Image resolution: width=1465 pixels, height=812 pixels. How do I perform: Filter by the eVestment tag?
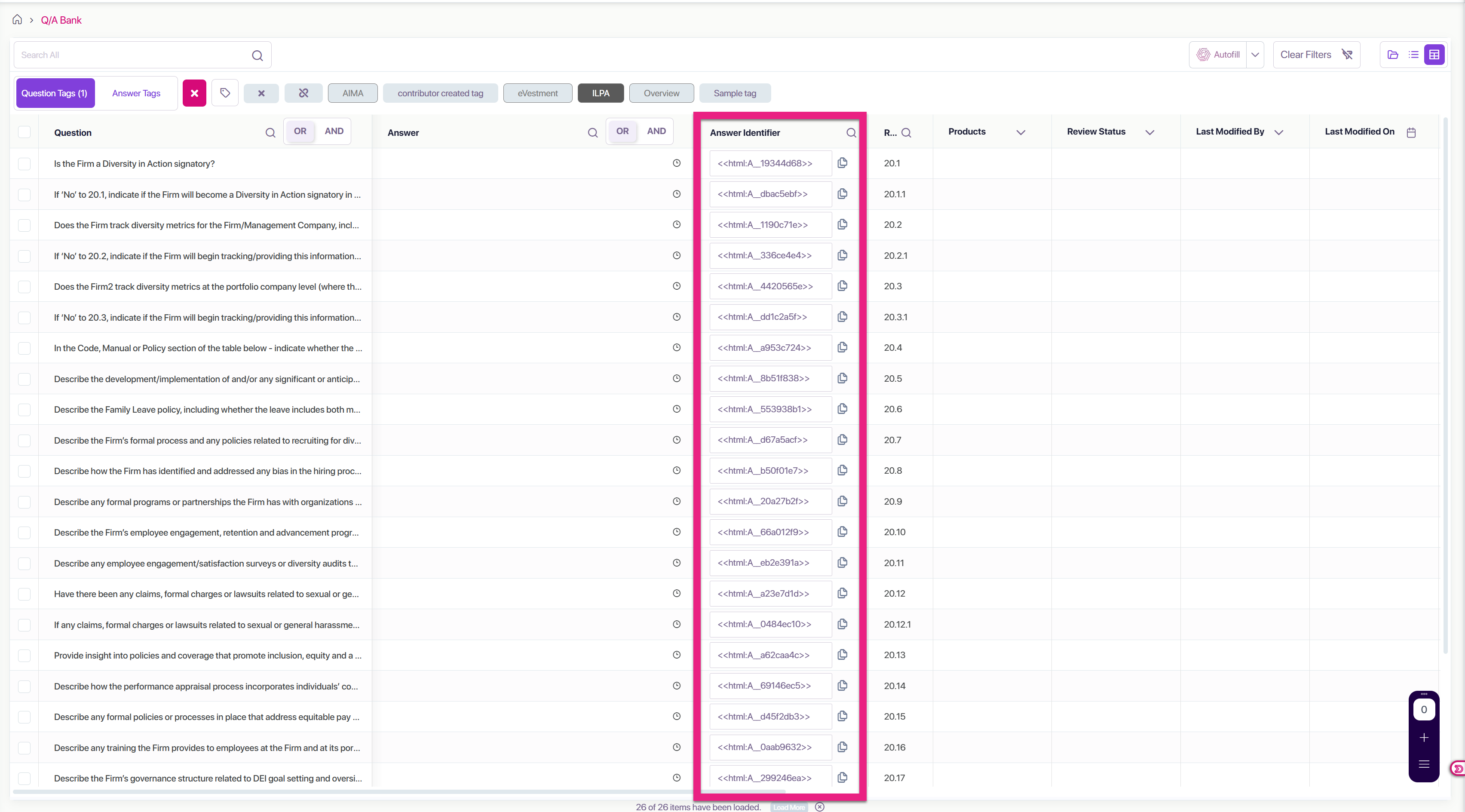[537, 93]
